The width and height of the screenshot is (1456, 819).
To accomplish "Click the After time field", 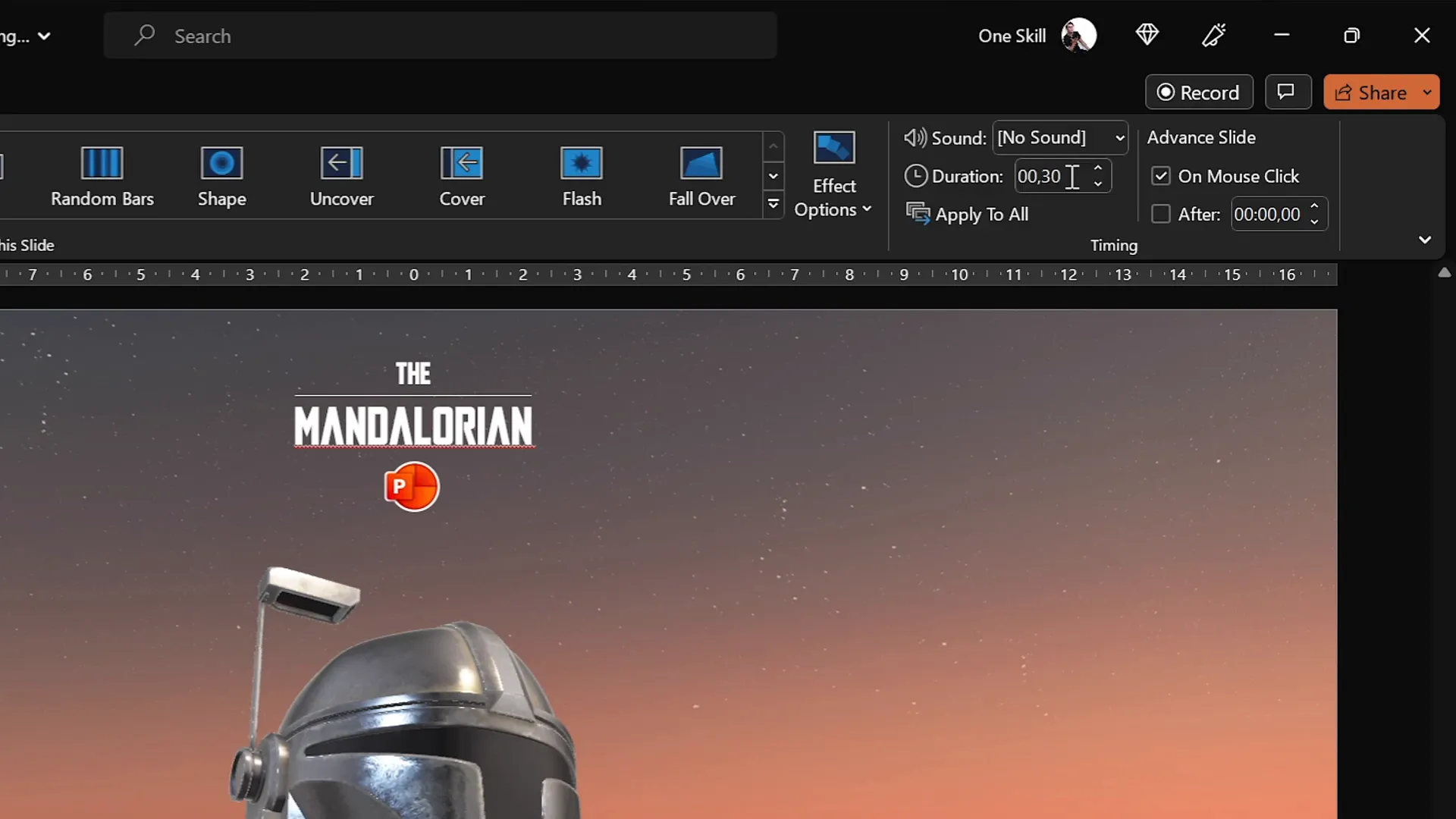I will [x=1268, y=215].
